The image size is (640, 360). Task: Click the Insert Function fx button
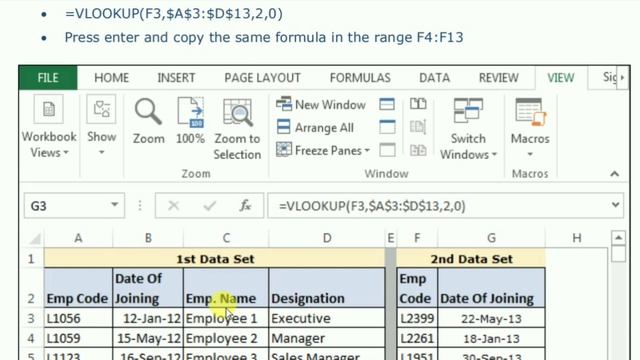click(245, 206)
